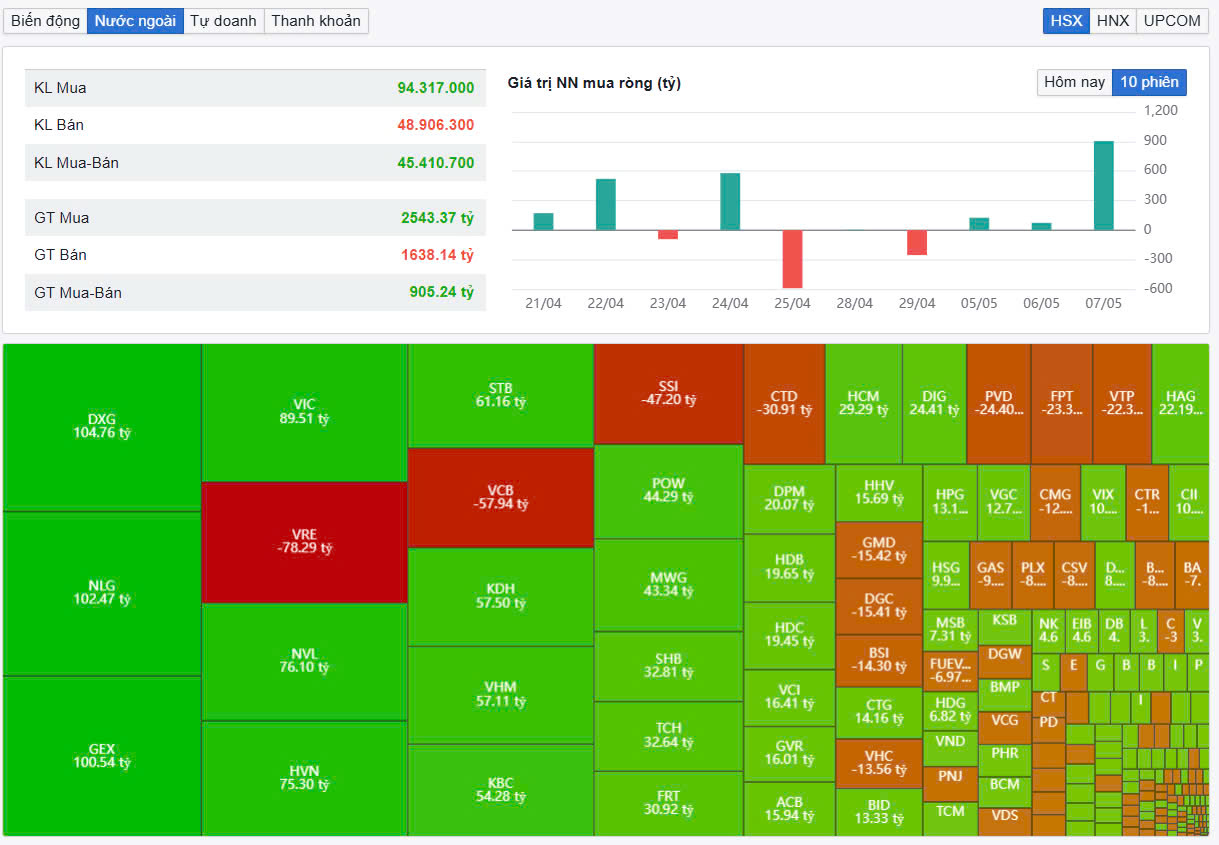The height and width of the screenshot is (845, 1219).
Task: Open the VIC 89.51 tỷ tile
Action: pos(304,412)
